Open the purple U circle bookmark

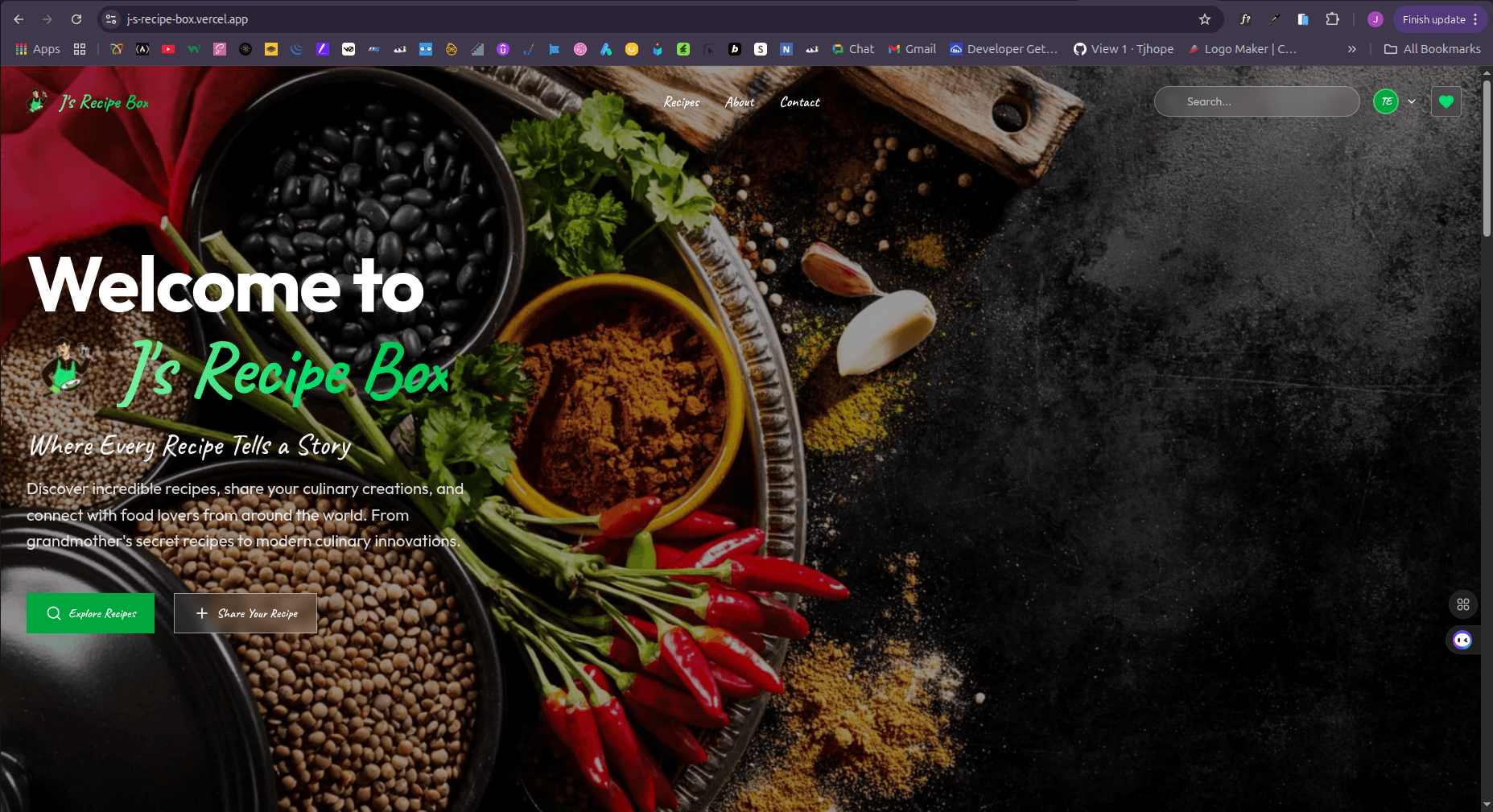coord(503,49)
